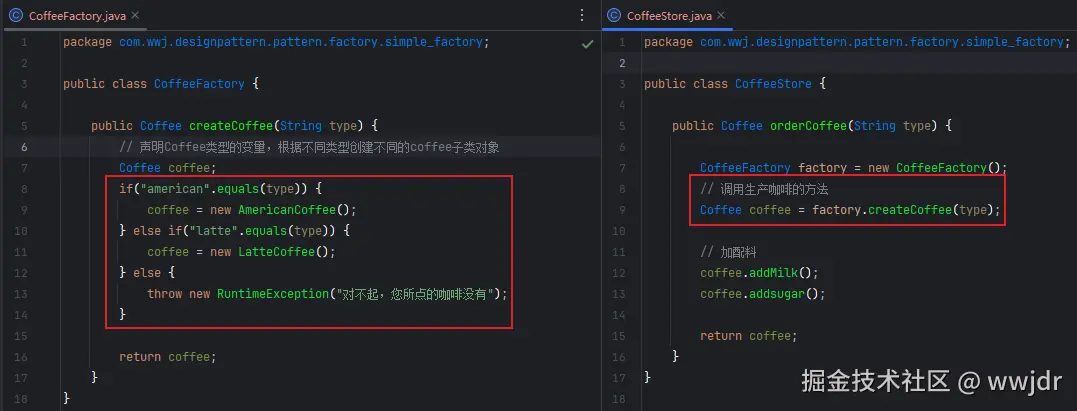The height and width of the screenshot is (411, 1077).
Task: Click 'return coffee;' in CoffeeFactory.java
Action: tap(168, 357)
